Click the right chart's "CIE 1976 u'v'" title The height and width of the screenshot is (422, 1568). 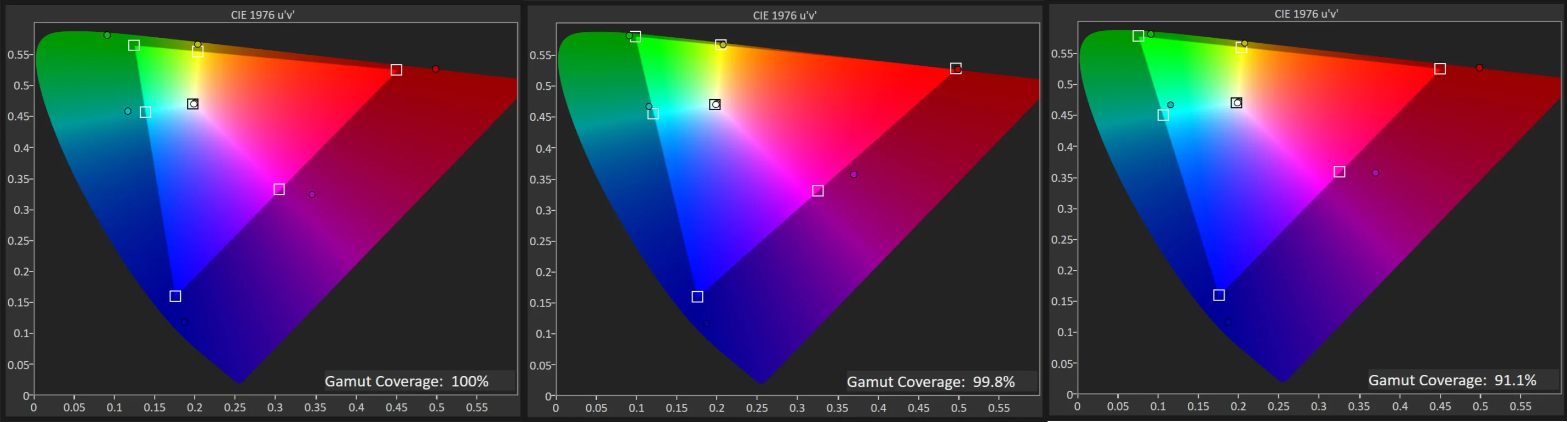1306,13
